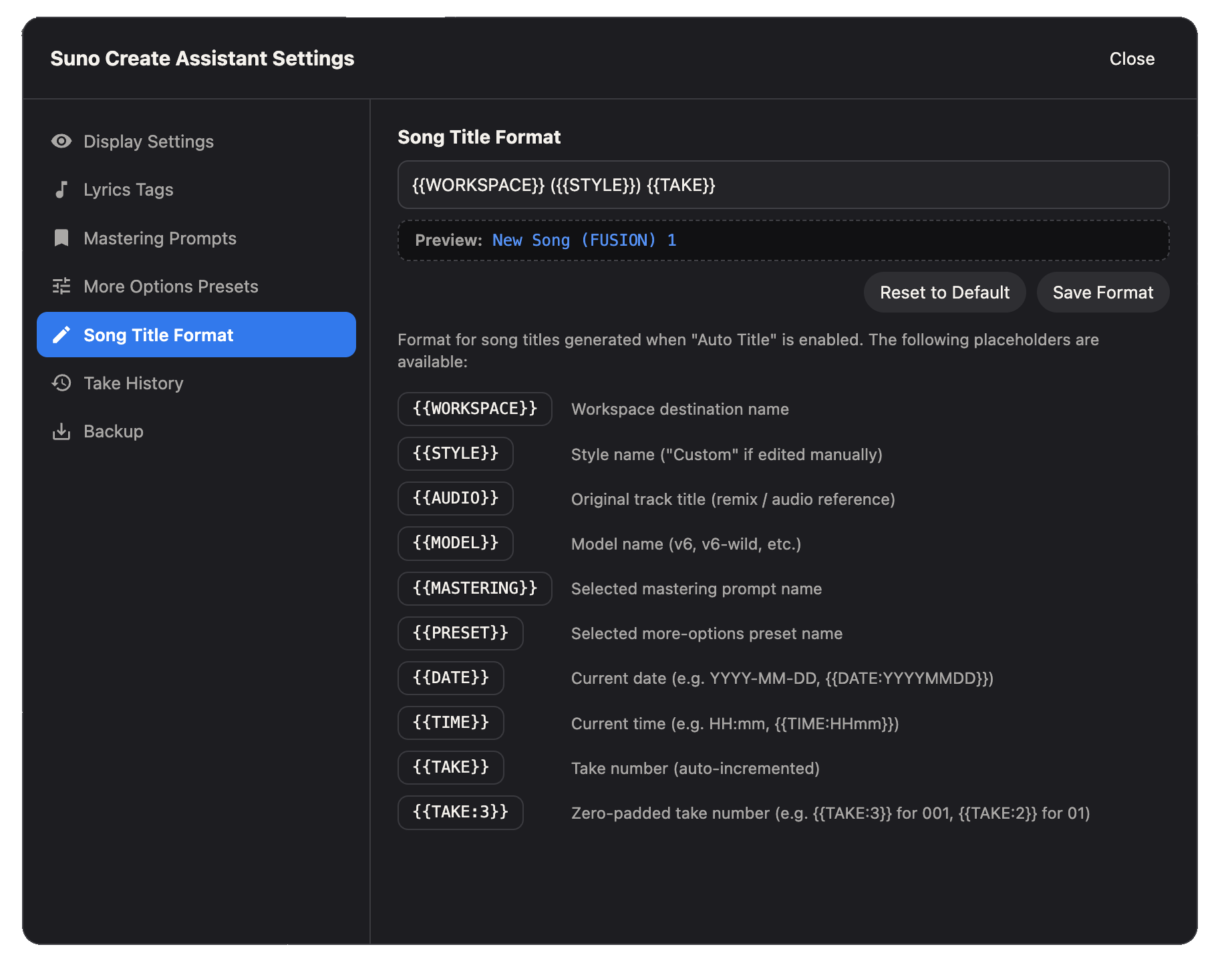The image size is (1232, 979).
Task: Click the clock history icon for Take History
Action: point(61,383)
